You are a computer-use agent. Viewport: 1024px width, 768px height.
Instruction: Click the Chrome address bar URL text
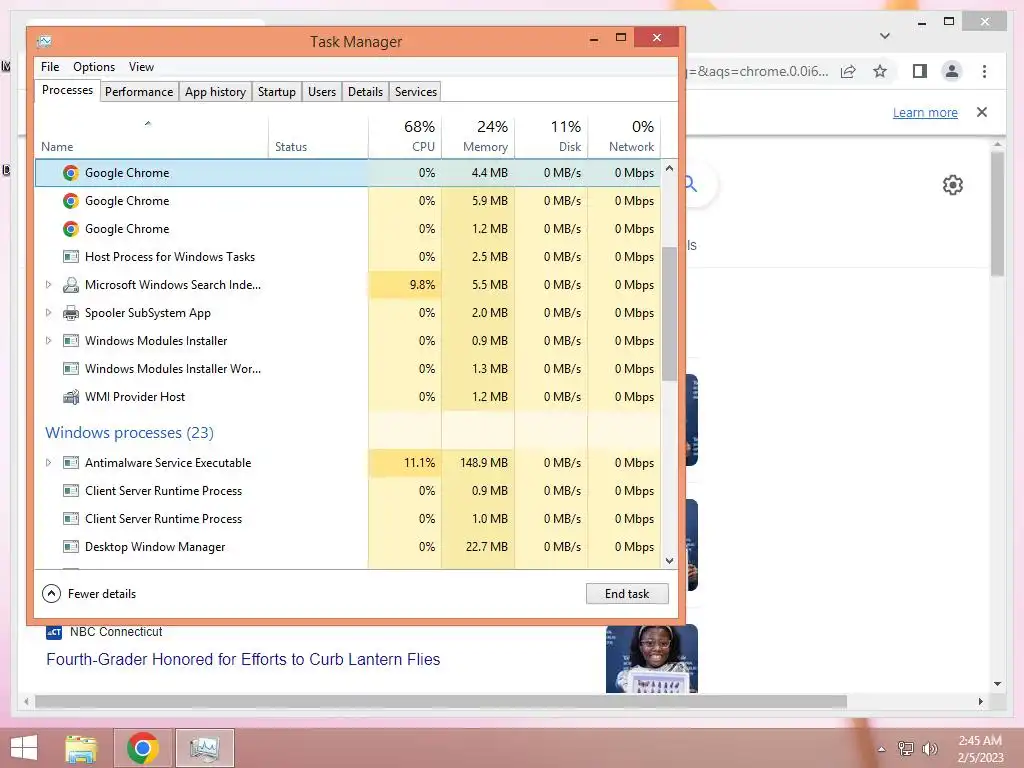(757, 71)
